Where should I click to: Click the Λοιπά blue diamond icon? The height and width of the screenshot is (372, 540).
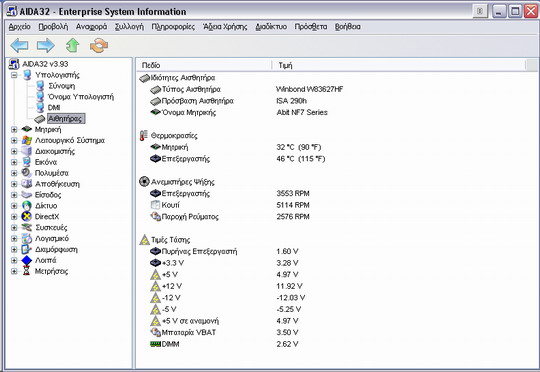27,260
